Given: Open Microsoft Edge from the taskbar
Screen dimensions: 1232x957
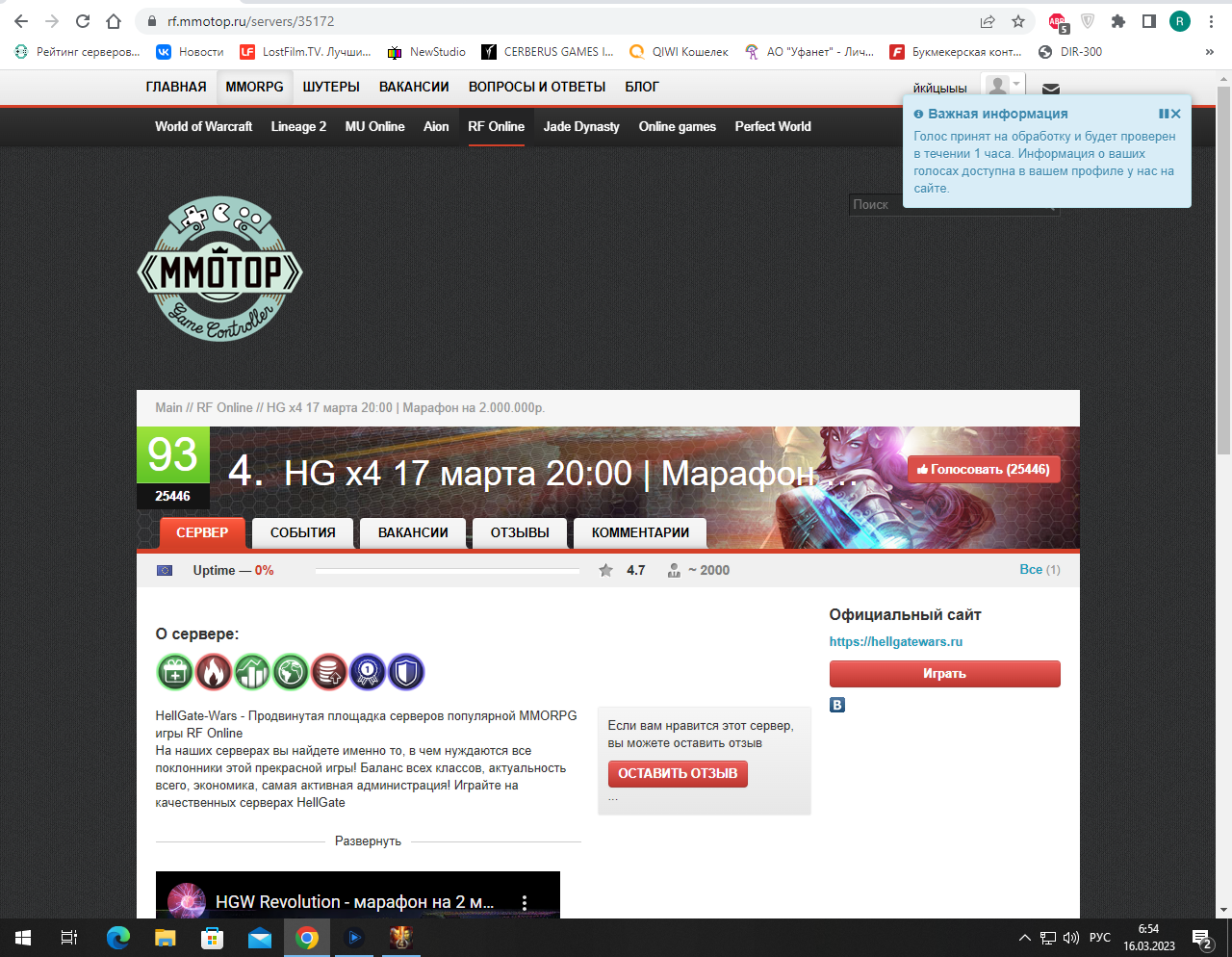Looking at the screenshot, I should [118, 938].
